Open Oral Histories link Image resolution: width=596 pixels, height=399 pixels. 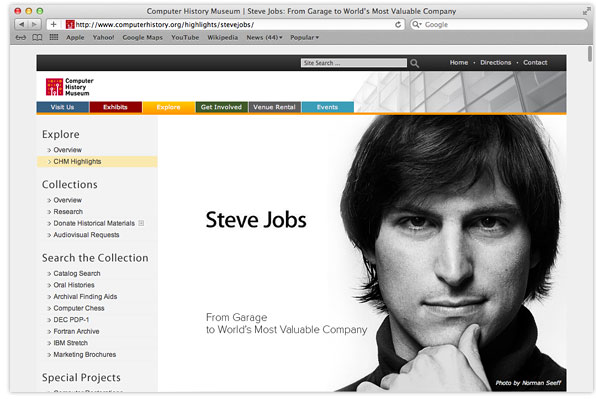point(74,285)
